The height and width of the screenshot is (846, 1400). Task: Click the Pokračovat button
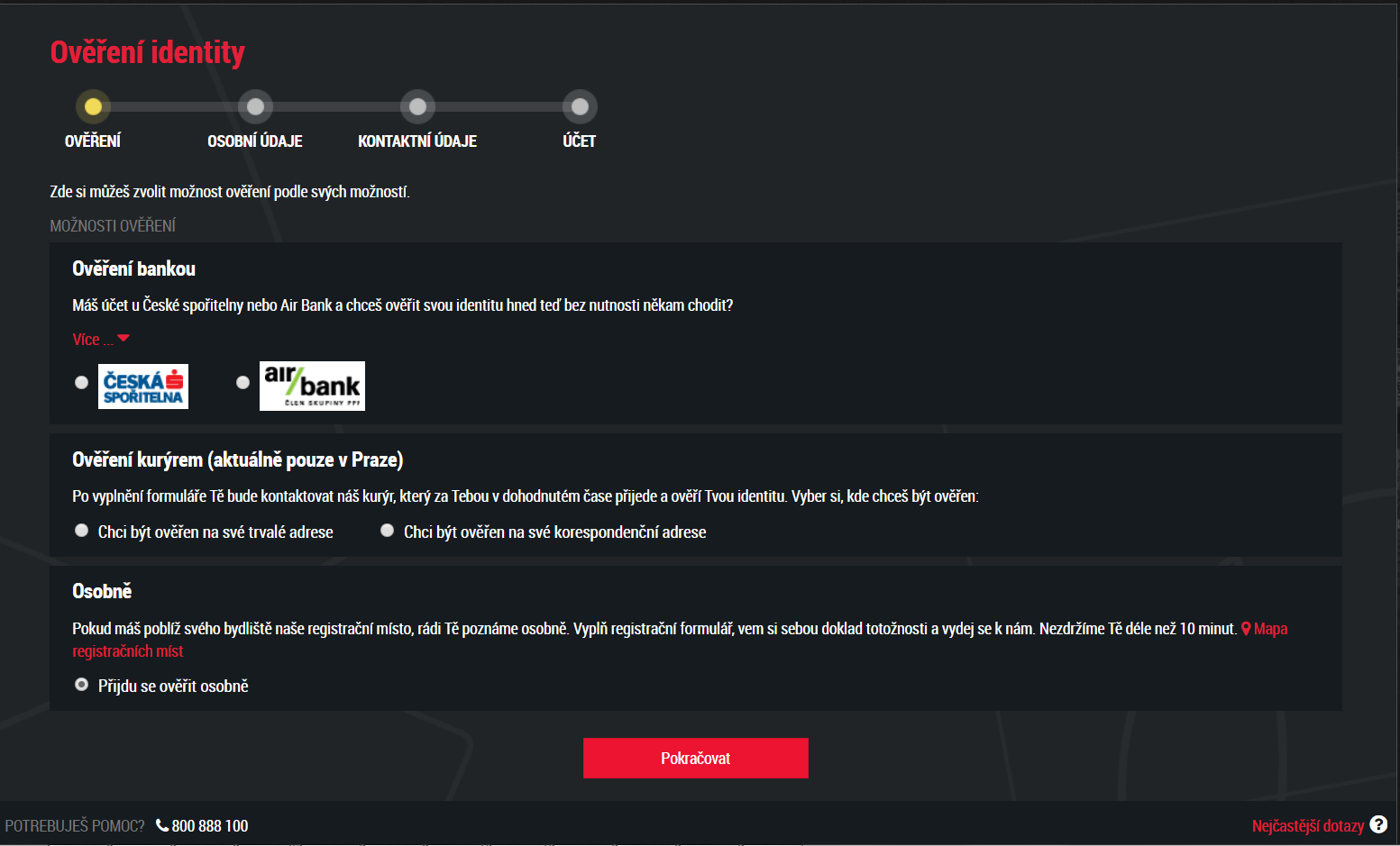tap(696, 758)
